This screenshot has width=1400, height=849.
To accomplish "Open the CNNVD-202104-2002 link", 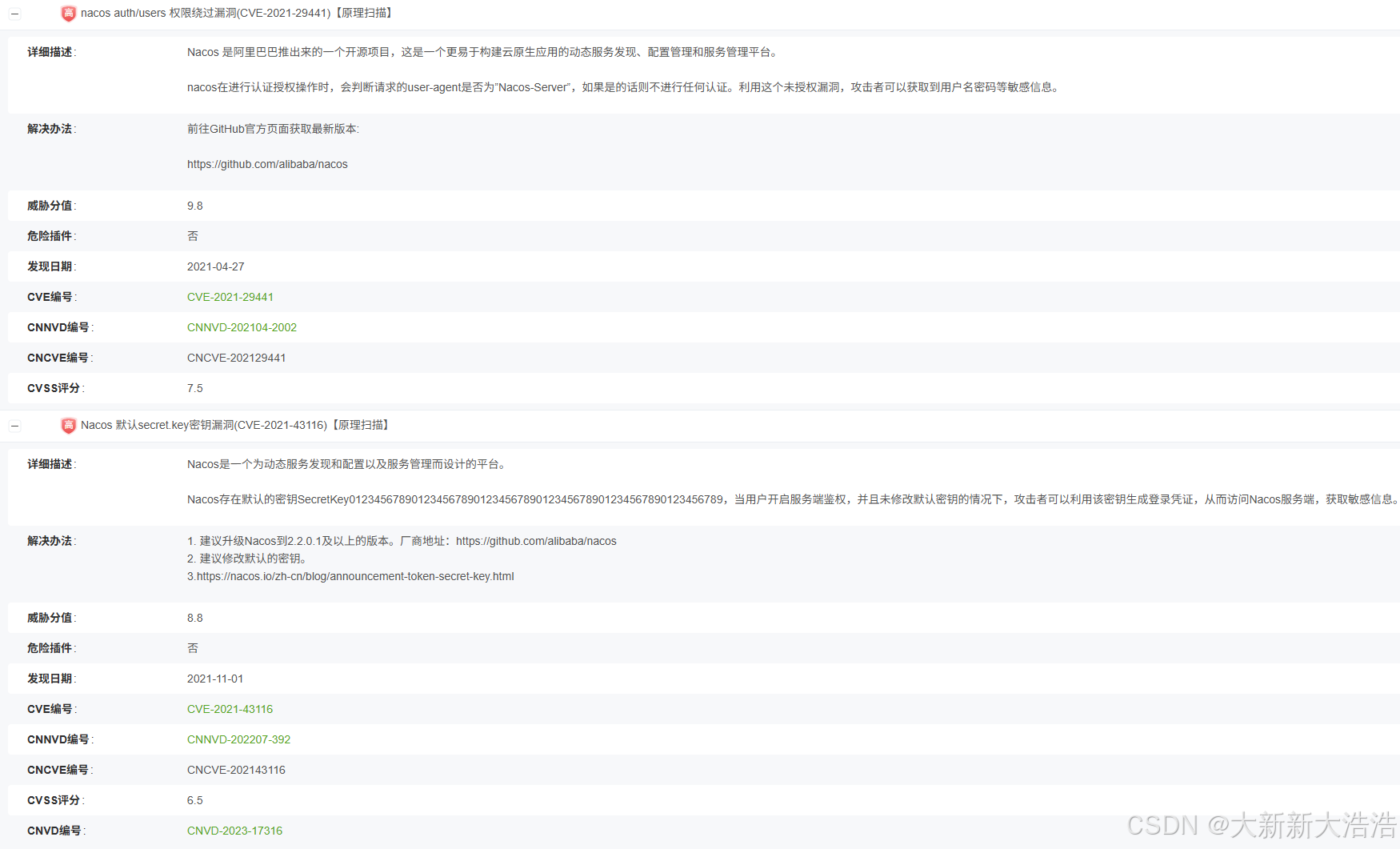I will (242, 327).
